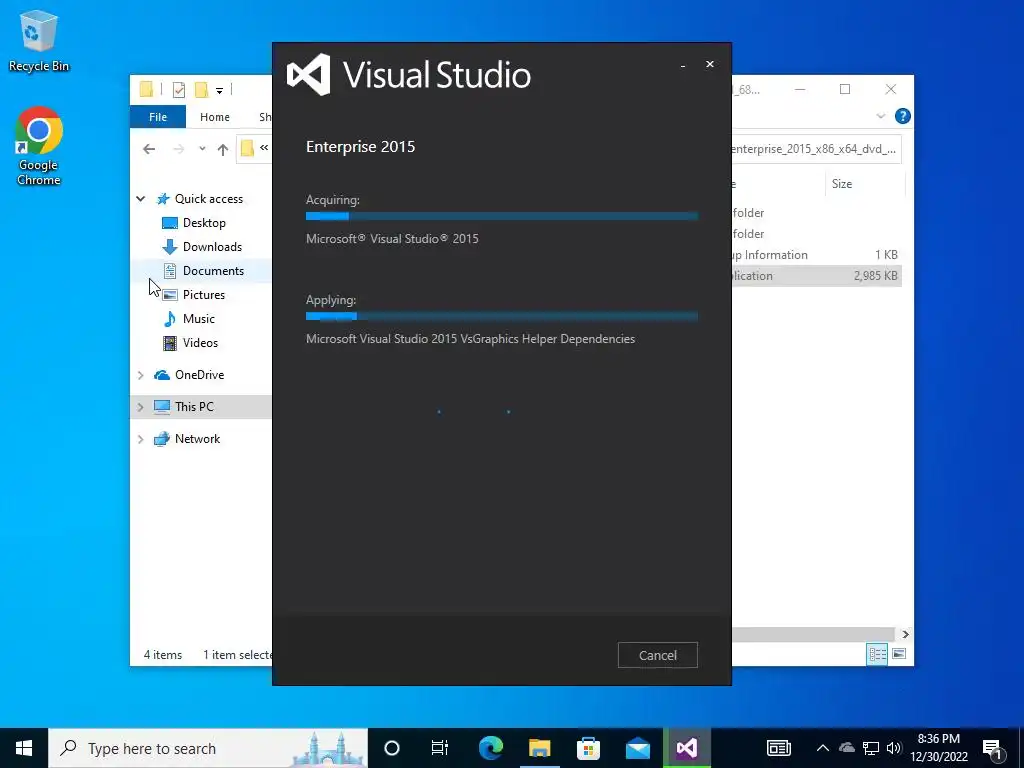Select Quick access in navigation pane
Viewport: 1024px width, 768px height.
coord(200,199)
